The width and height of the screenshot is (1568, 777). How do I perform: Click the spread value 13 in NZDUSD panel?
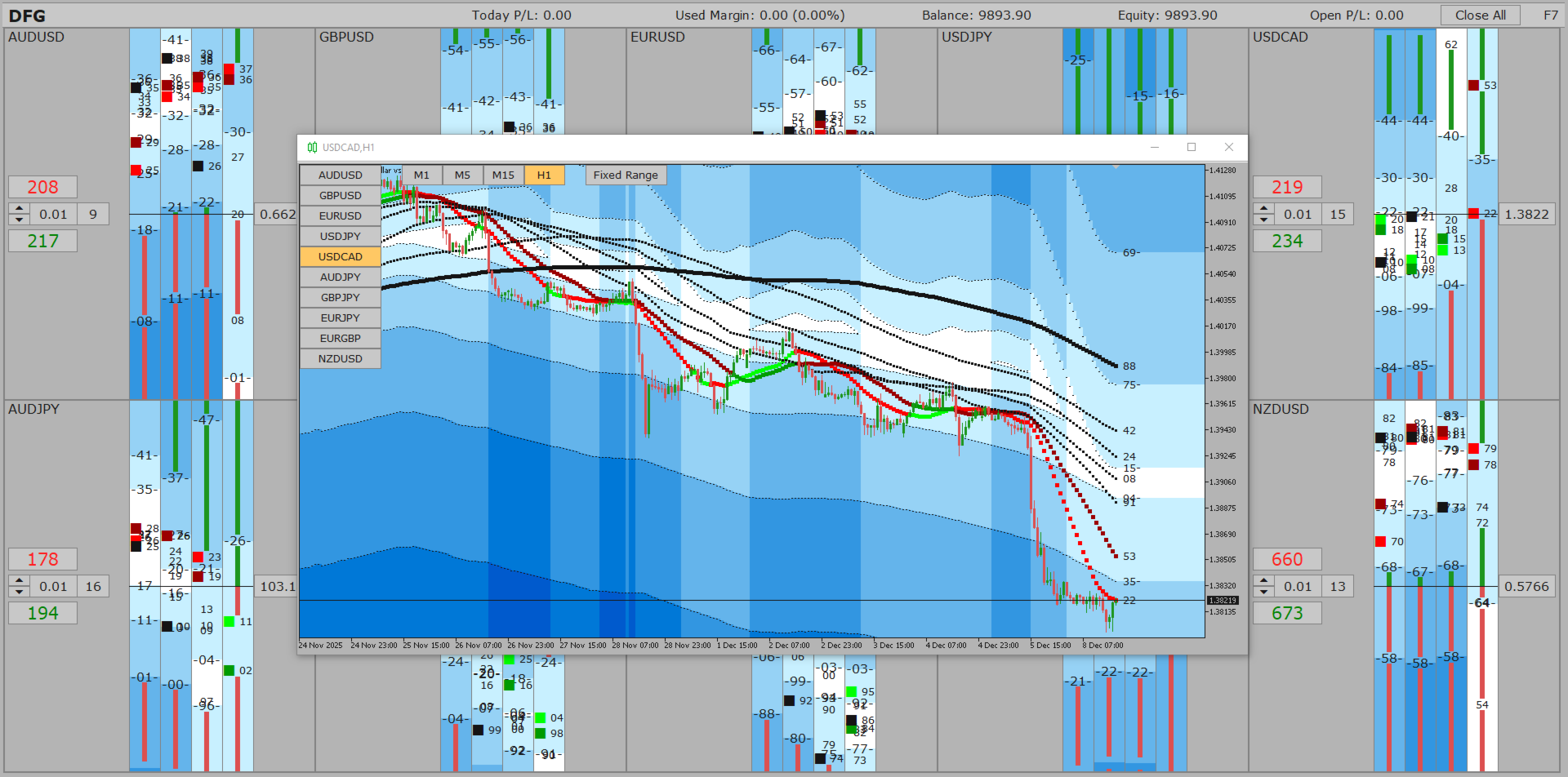tap(1338, 586)
